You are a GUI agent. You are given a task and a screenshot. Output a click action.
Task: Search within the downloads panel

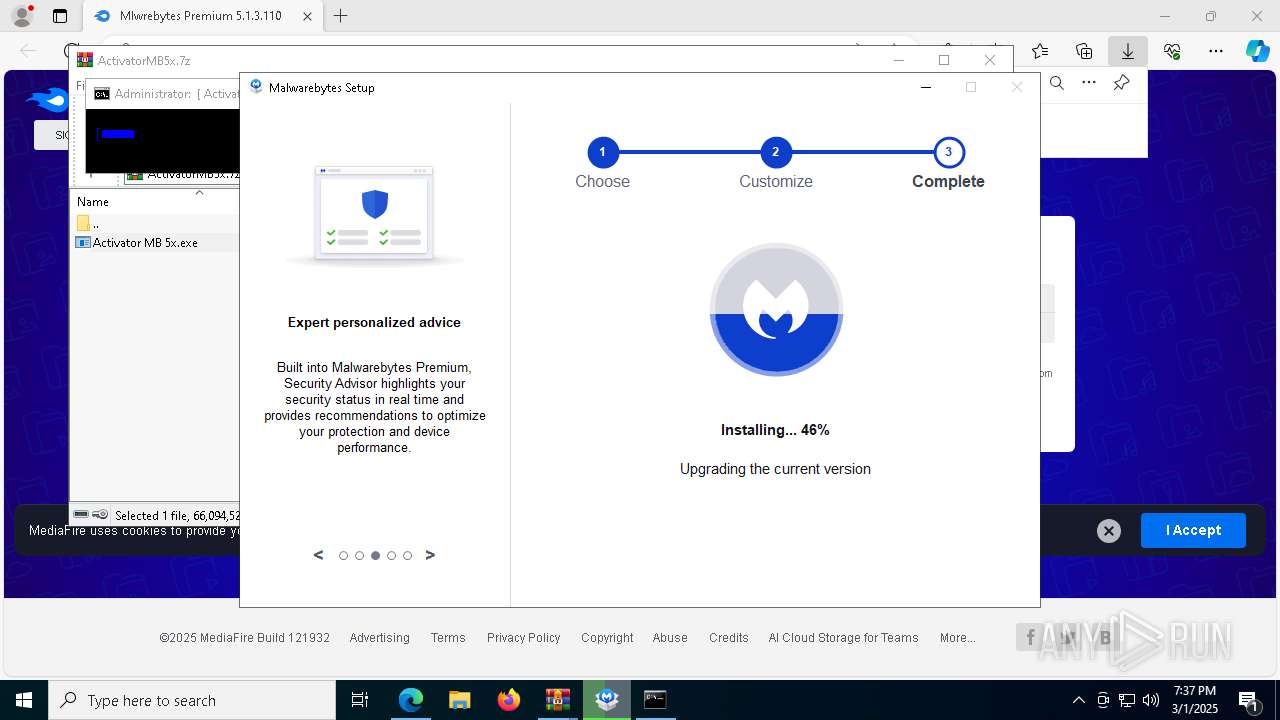pyautogui.click(x=1057, y=83)
